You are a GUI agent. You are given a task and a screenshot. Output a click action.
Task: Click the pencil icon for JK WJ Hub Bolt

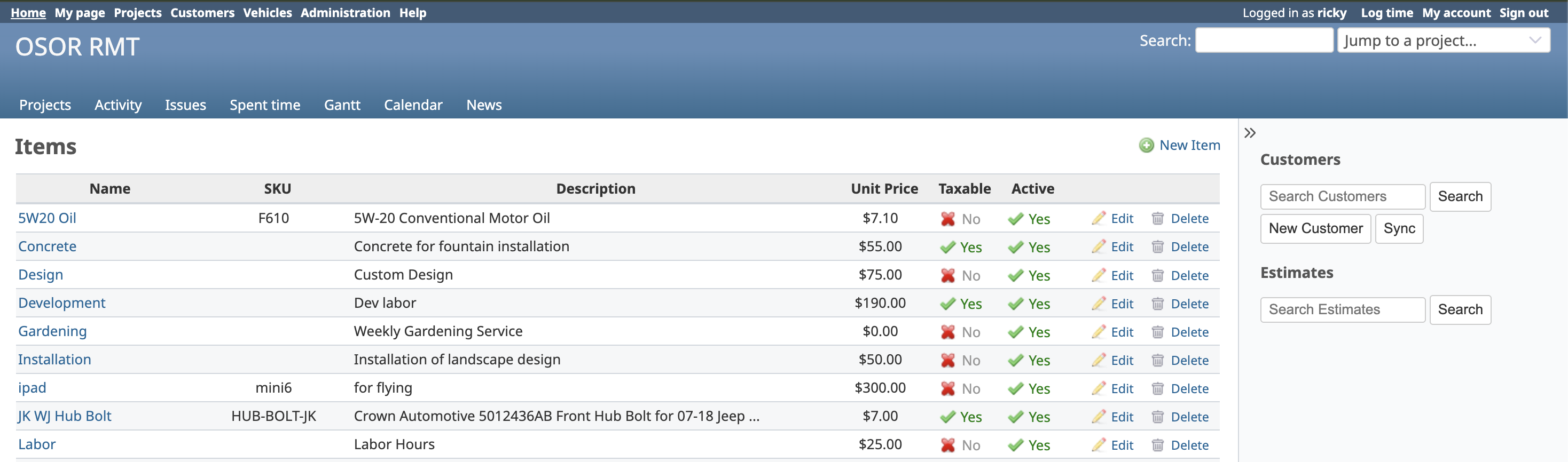pyautogui.click(x=1098, y=417)
